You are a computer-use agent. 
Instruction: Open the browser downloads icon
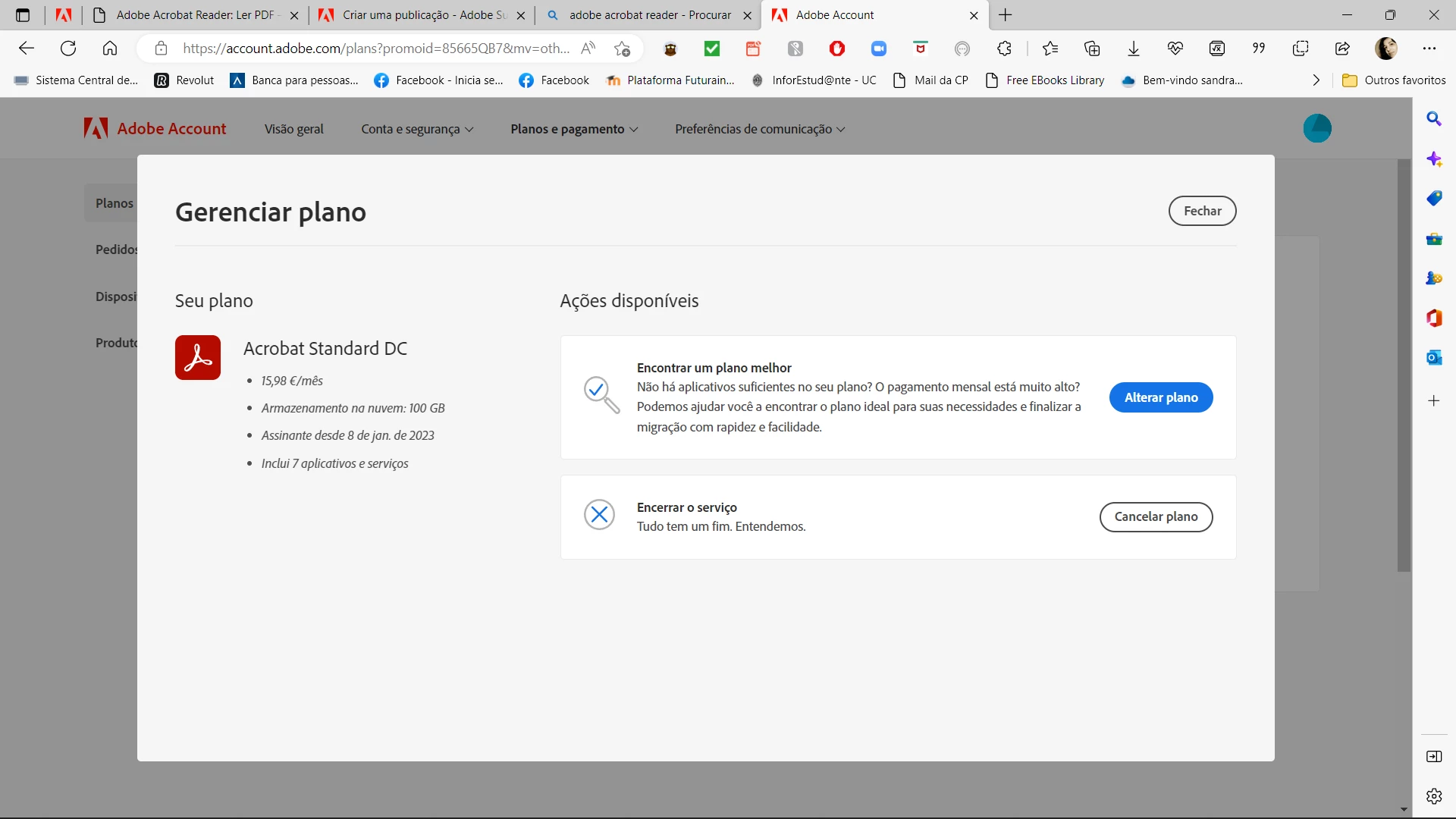click(x=1133, y=49)
